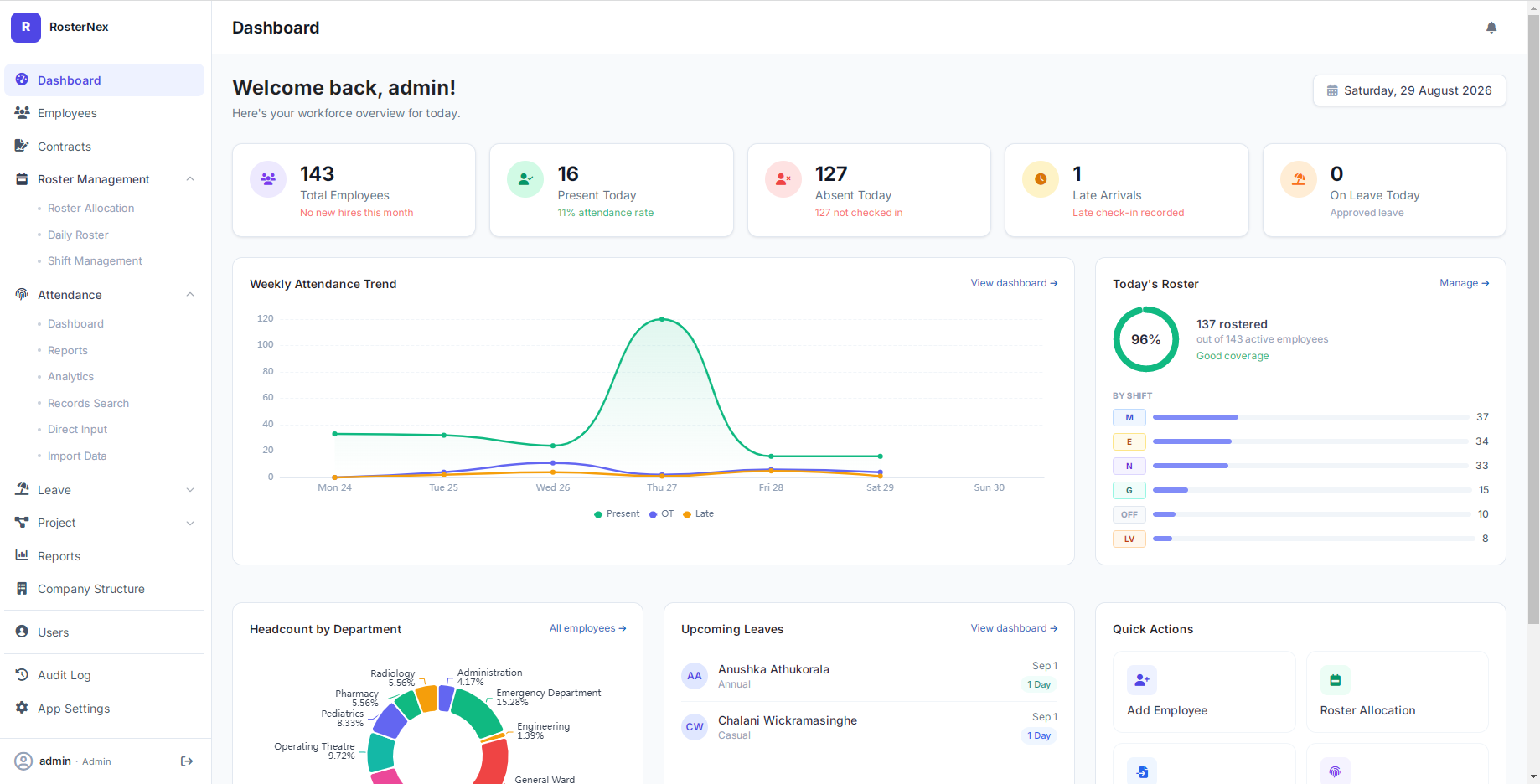Collapse the Attendance section chevron
Viewport: 1540px width, 784px height.
pyautogui.click(x=190, y=294)
